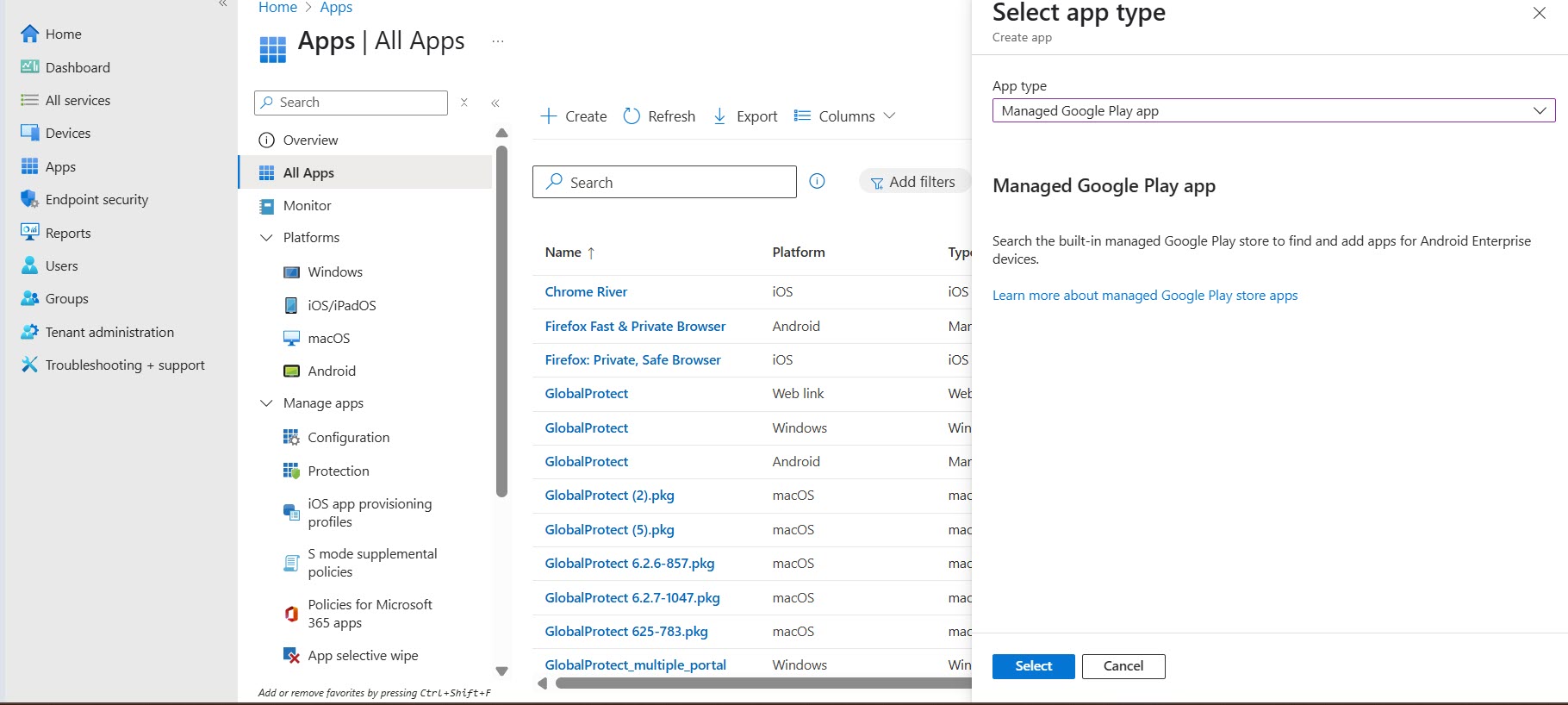Open the Monitor menu item

307,206
